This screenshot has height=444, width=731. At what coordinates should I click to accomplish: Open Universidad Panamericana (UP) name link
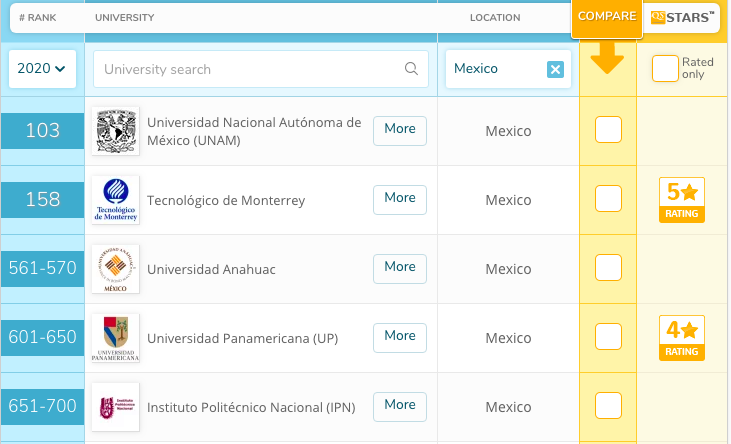[242, 339]
